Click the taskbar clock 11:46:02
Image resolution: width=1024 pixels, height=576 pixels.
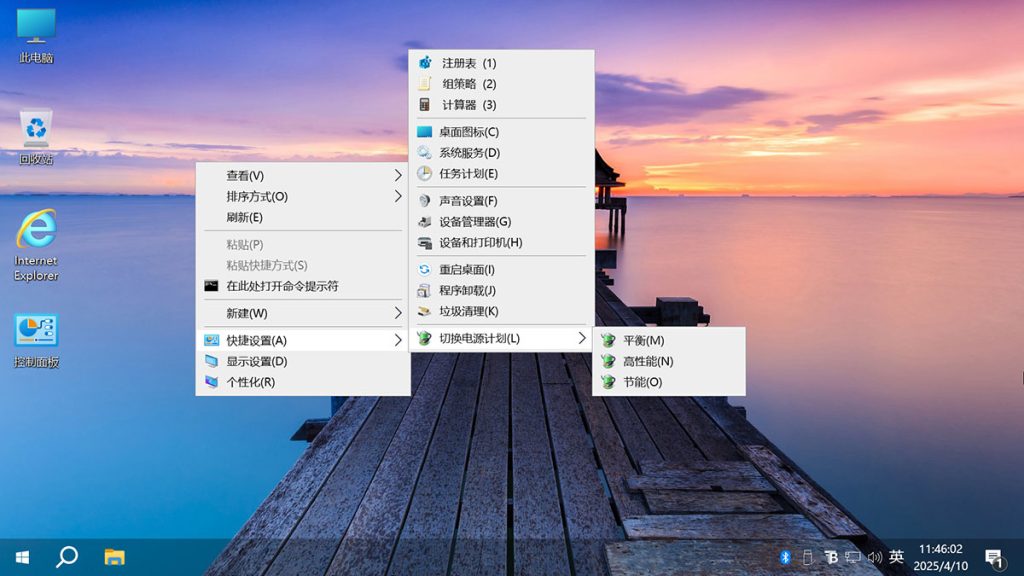[x=940, y=549]
